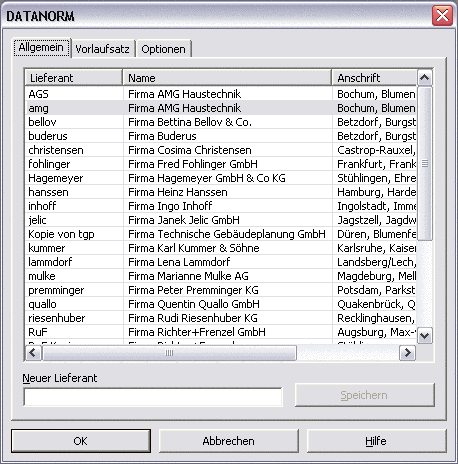
Task: Click name Firma Technische Gebäudeplanung GmbH
Action: pos(227,234)
